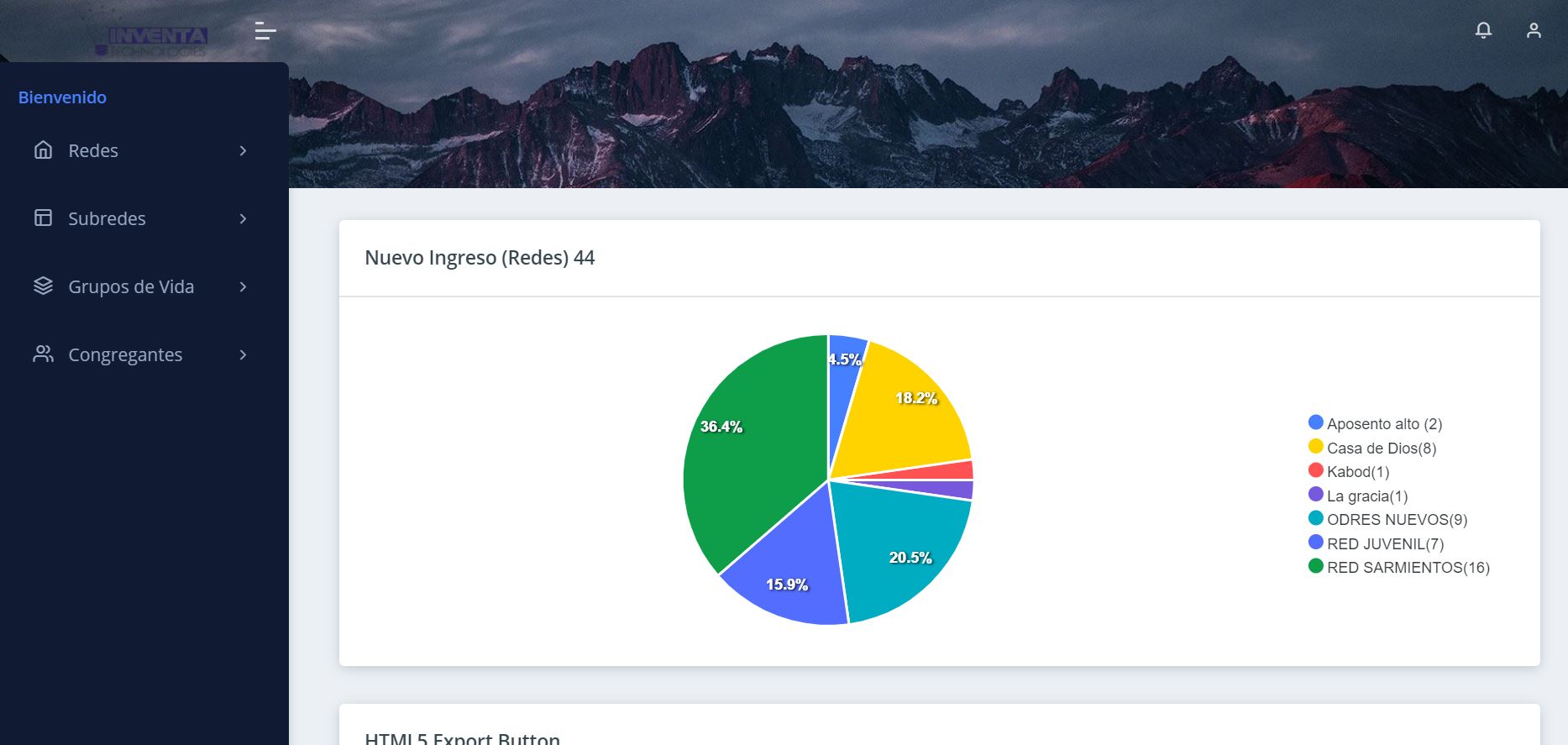Expand the Redes submenu chevron
This screenshot has width=1568, height=745.
[243, 150]
